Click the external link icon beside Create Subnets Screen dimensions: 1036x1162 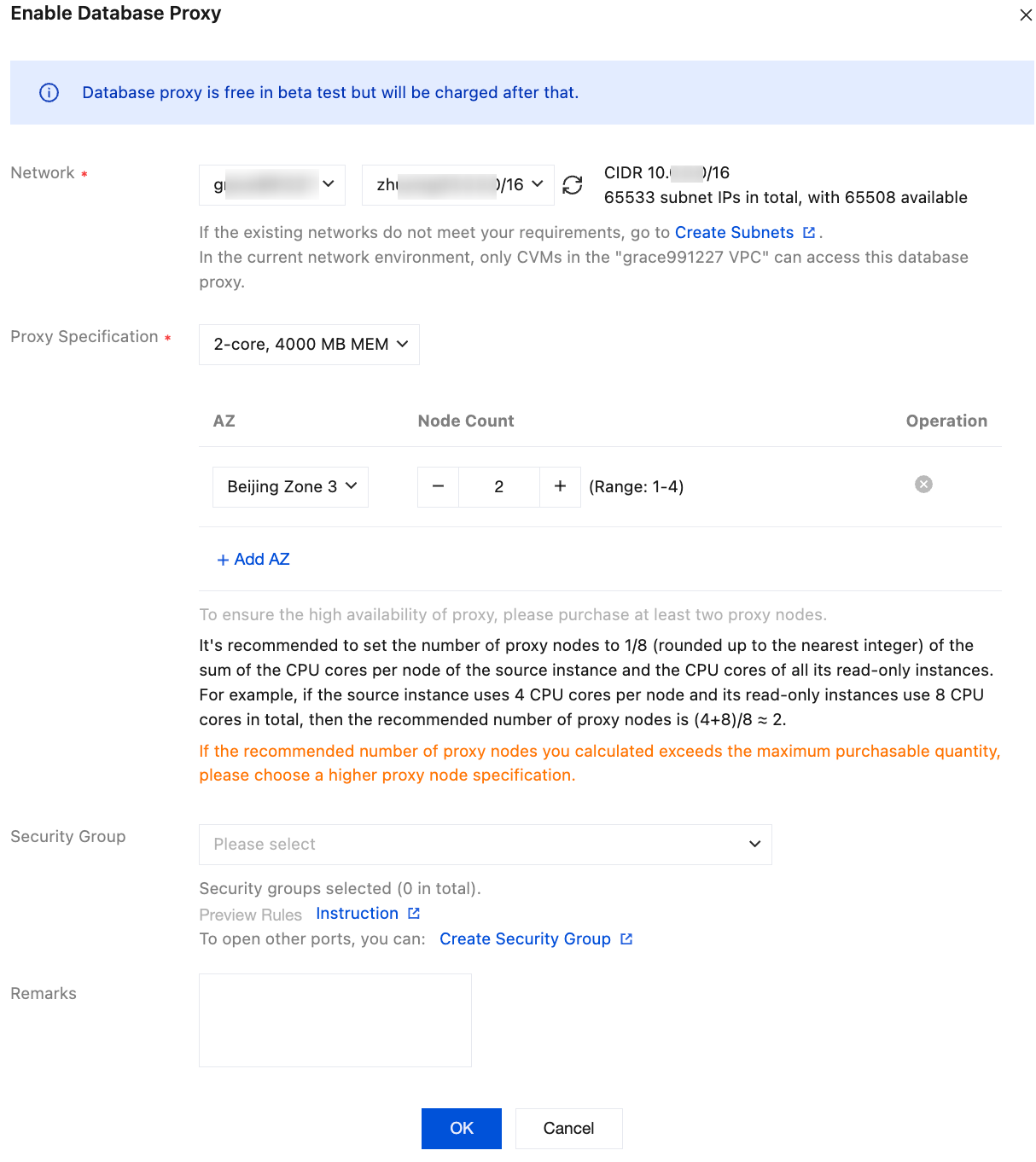click(809, 233)
